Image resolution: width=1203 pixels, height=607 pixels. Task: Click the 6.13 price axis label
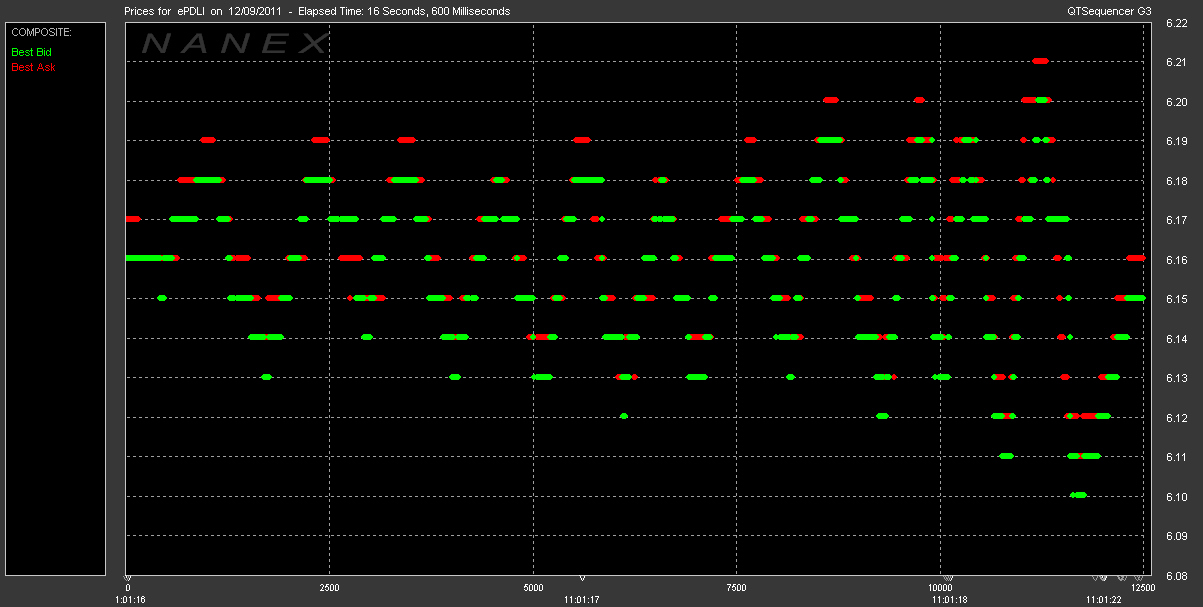tap(1176, 379)
